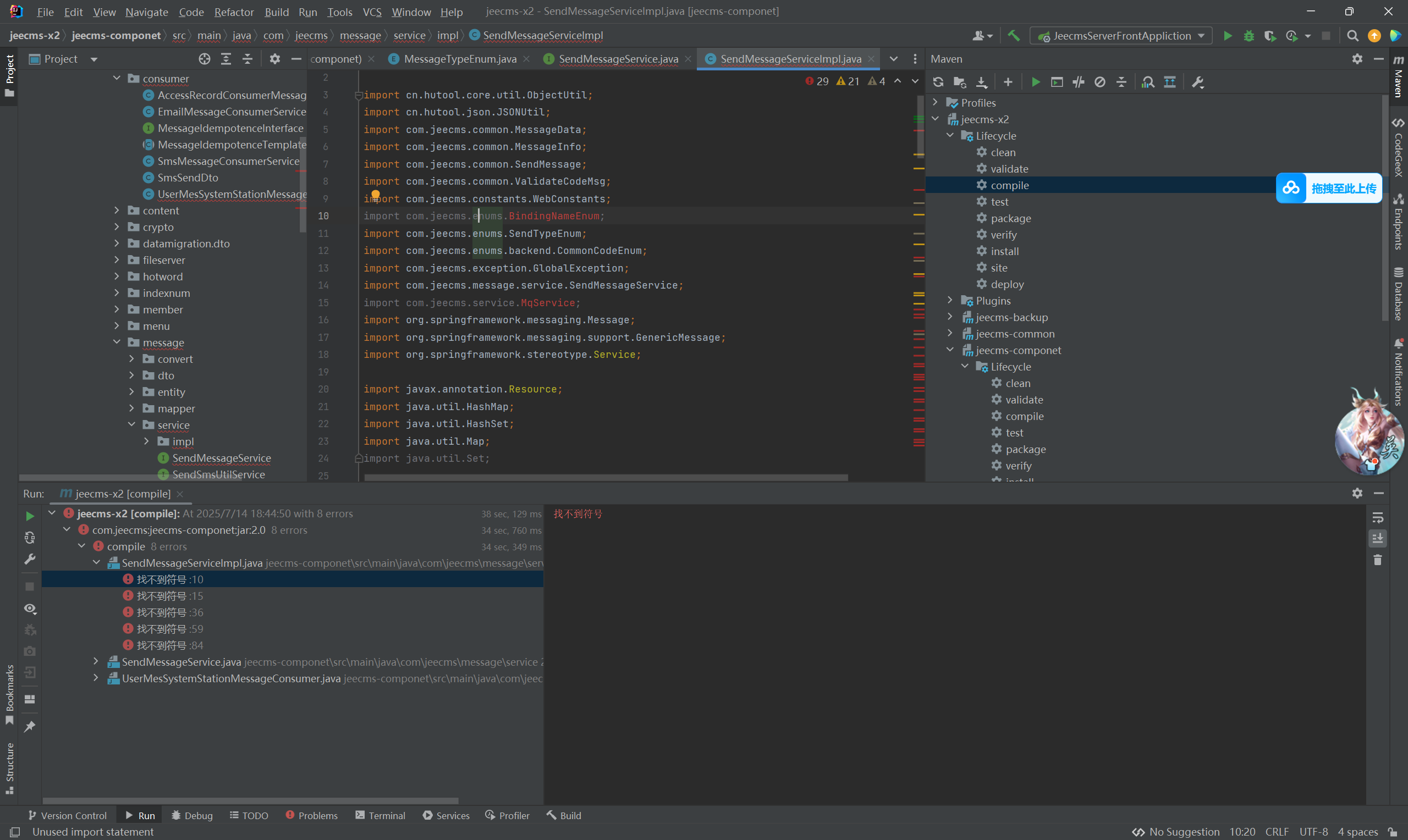Click the Debug bug icon in top toolbar
Viewport: 1408px width, 840px height.
click(1248, 36)
